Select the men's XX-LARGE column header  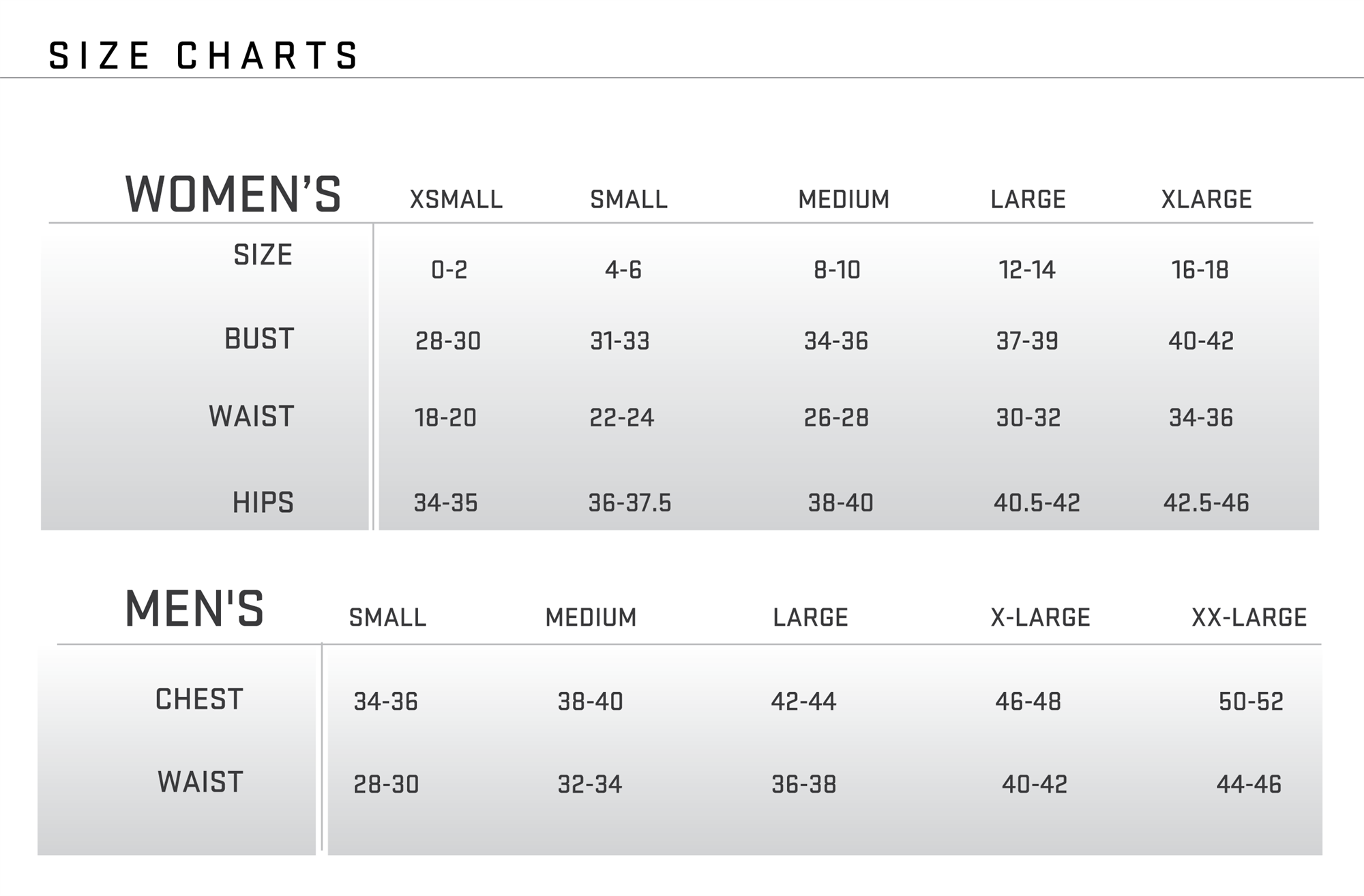tap(1249, 618)
